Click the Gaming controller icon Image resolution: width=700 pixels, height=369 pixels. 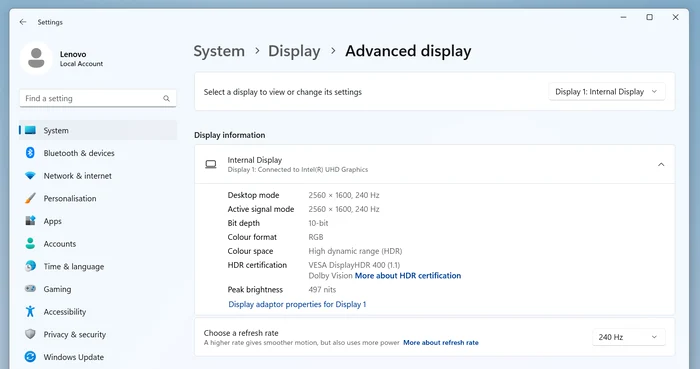click(x=30, y=289)
